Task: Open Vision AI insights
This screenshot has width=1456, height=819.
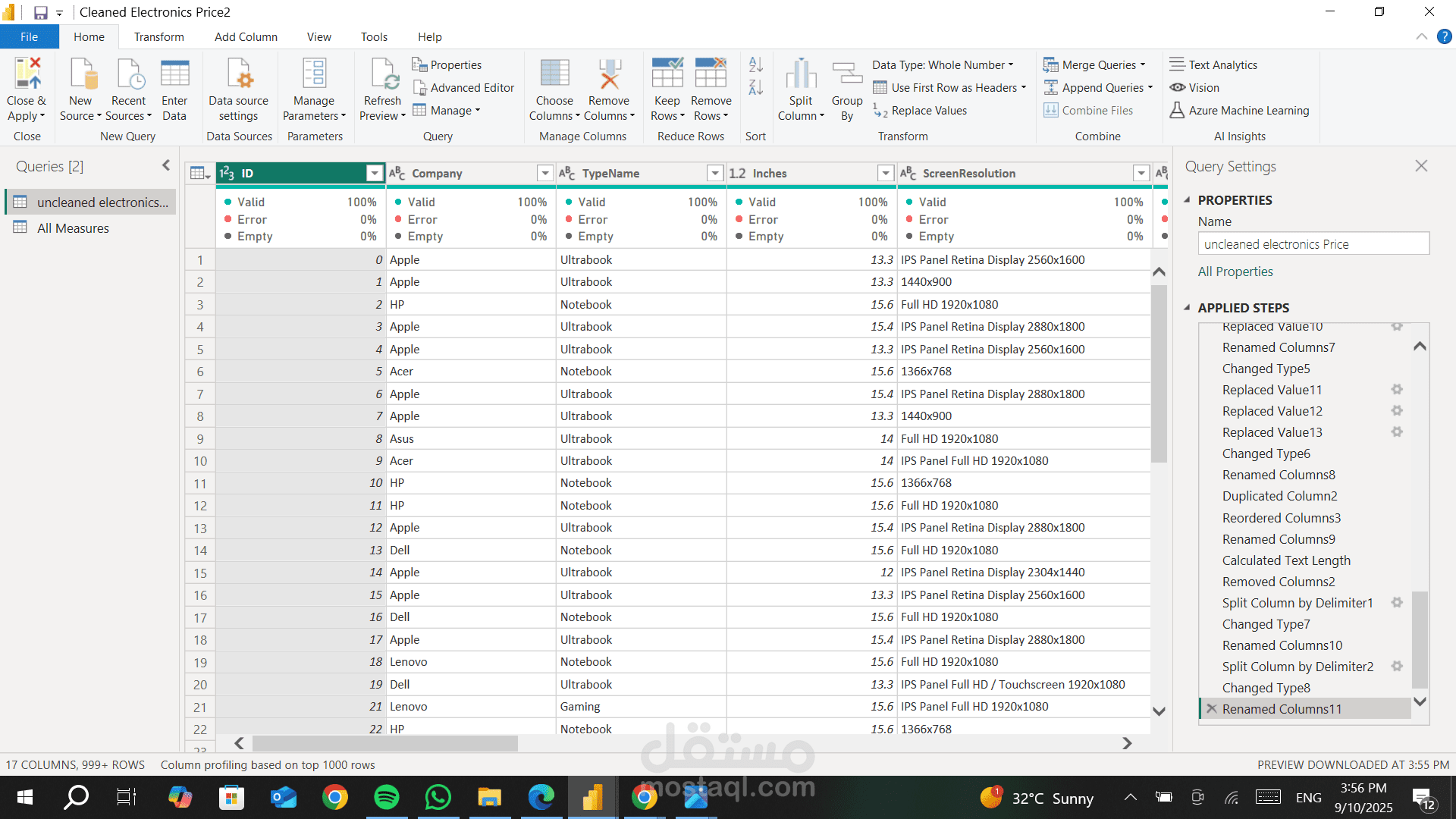Action: pyautogui.click(x=1194, y=88)
